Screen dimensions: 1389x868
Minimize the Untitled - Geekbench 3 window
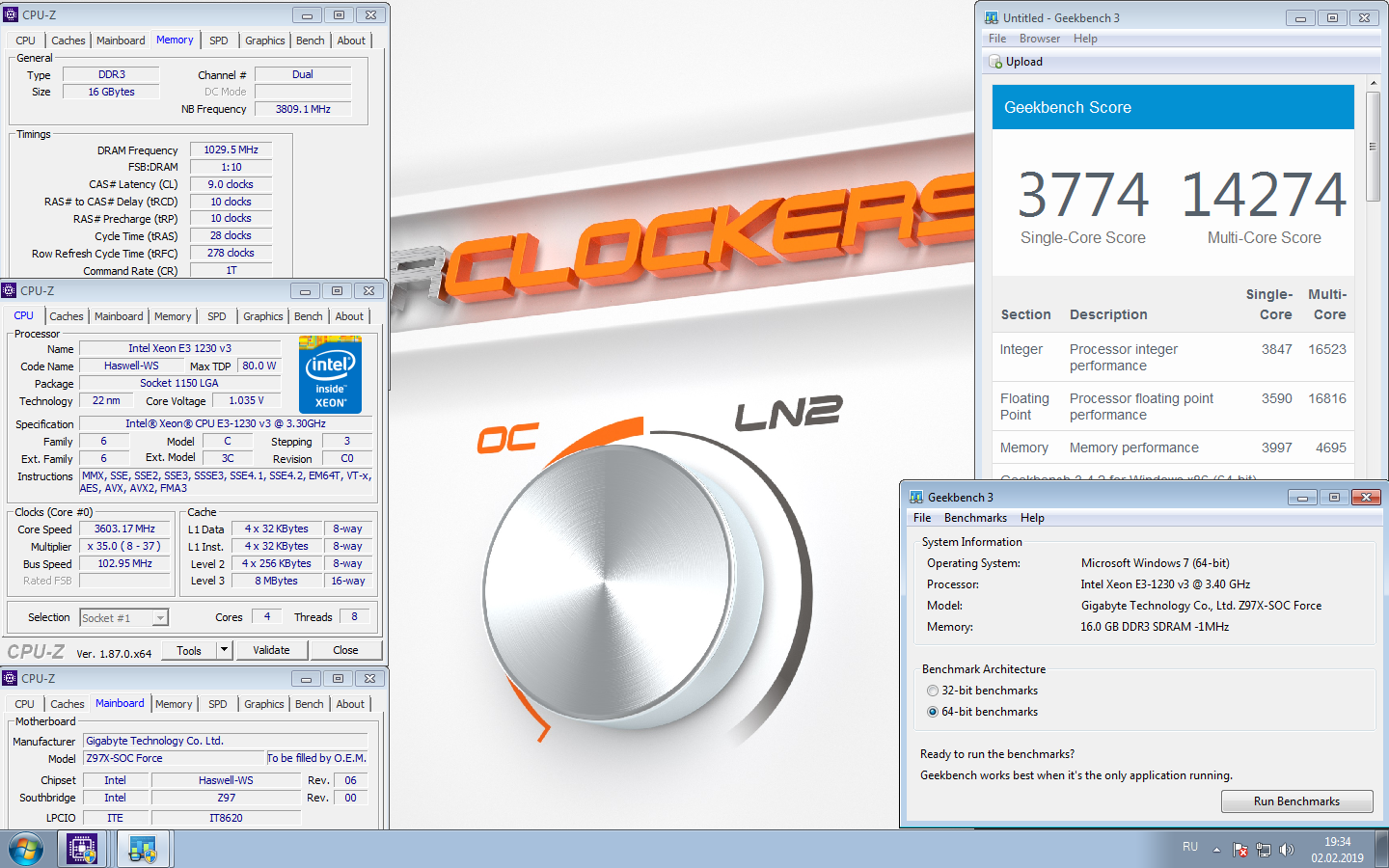pyautogui.click(x=1300, y=17)
